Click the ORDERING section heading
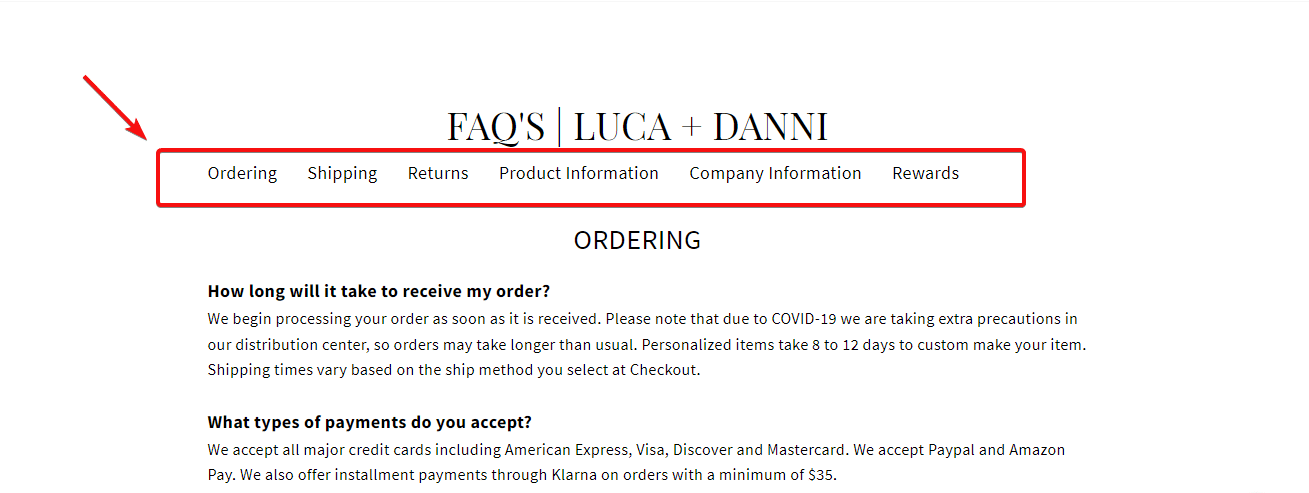The width and height of the screenshot is (1309, 493). coord(637,241)
